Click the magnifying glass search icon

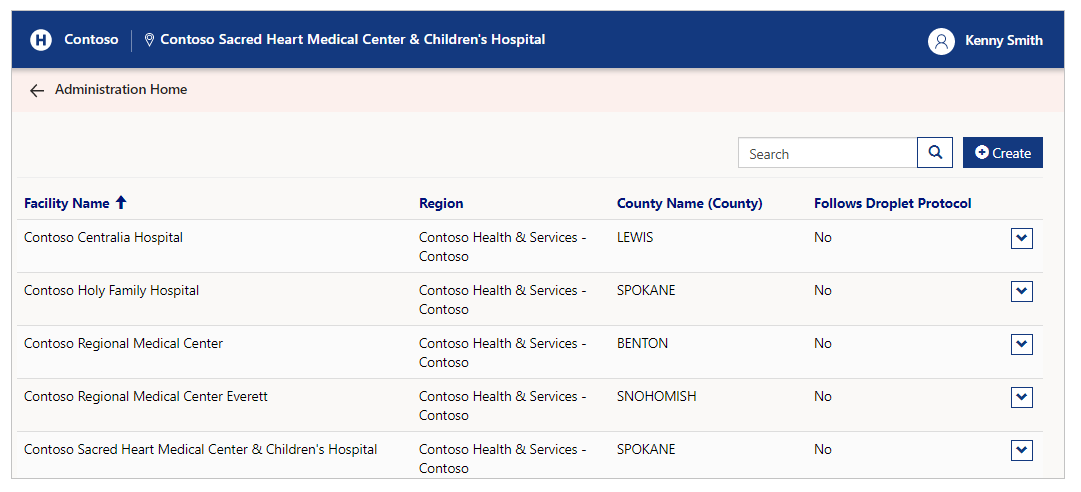pyautogui.click(x=935, y=152)
